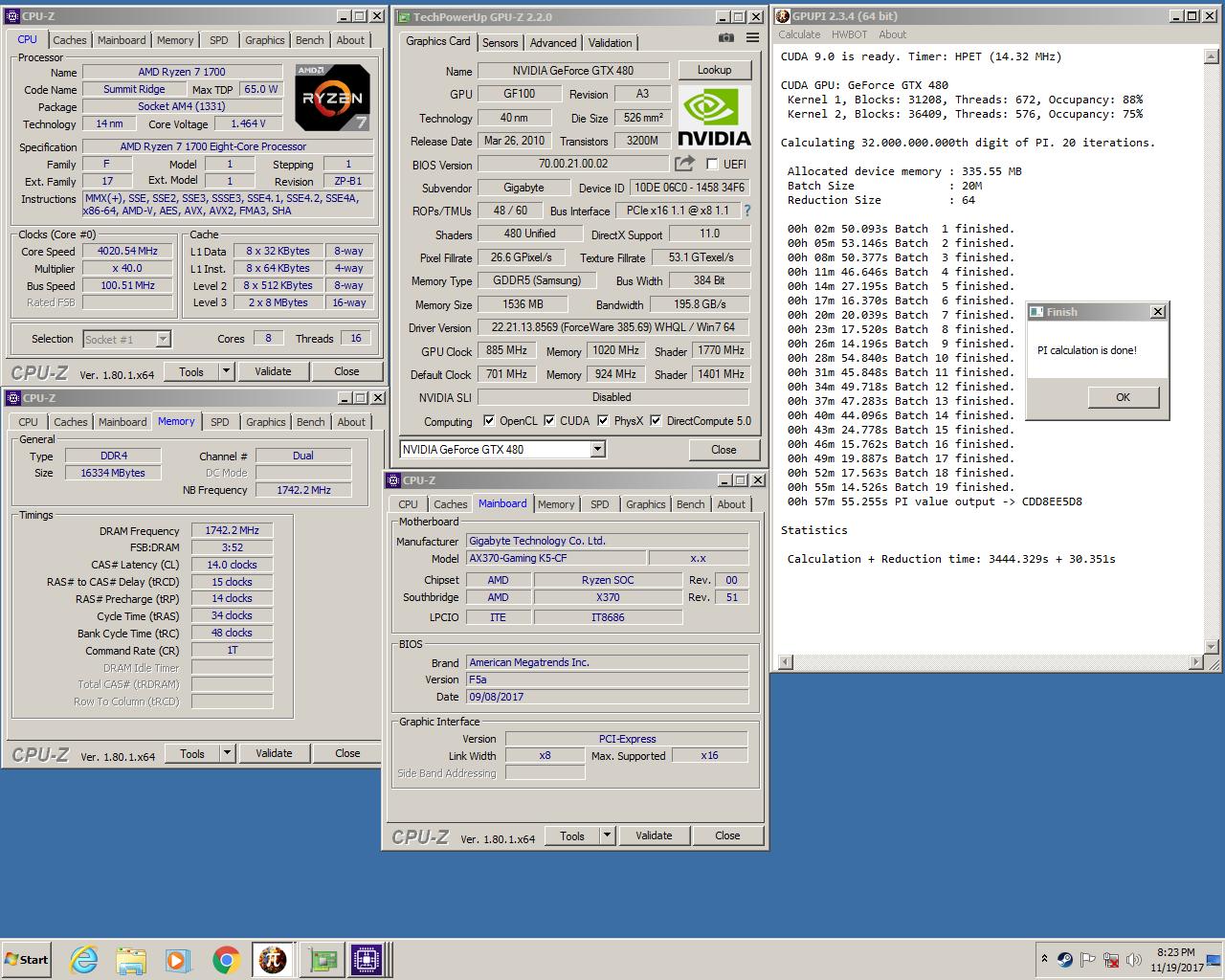Viewport: 1225px width, 980px height.
Task: Select SPD tab in Memory CPU-Z window
Action: coord(220,422)
